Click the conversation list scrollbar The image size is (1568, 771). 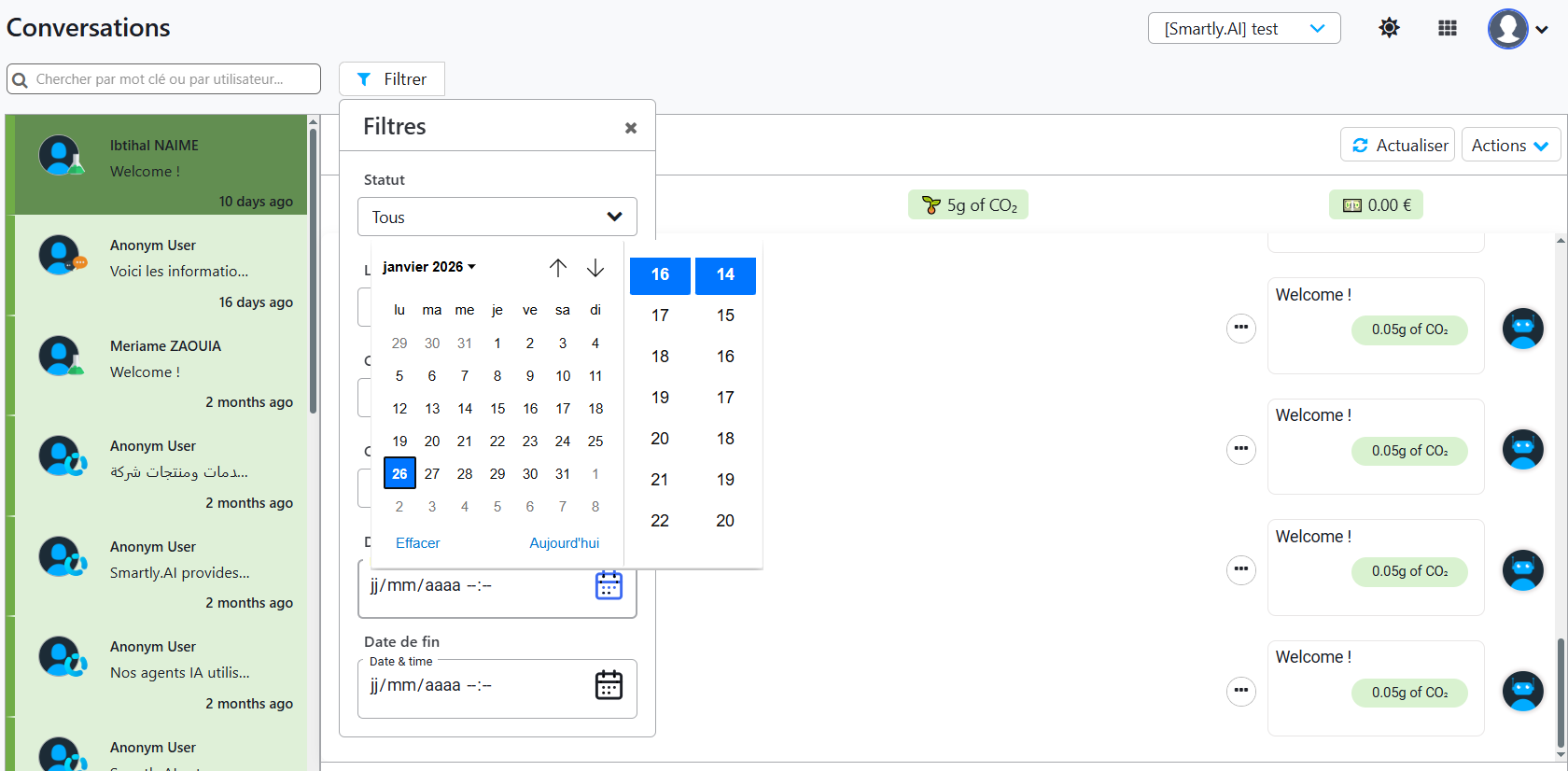click(x=314, y=271)
